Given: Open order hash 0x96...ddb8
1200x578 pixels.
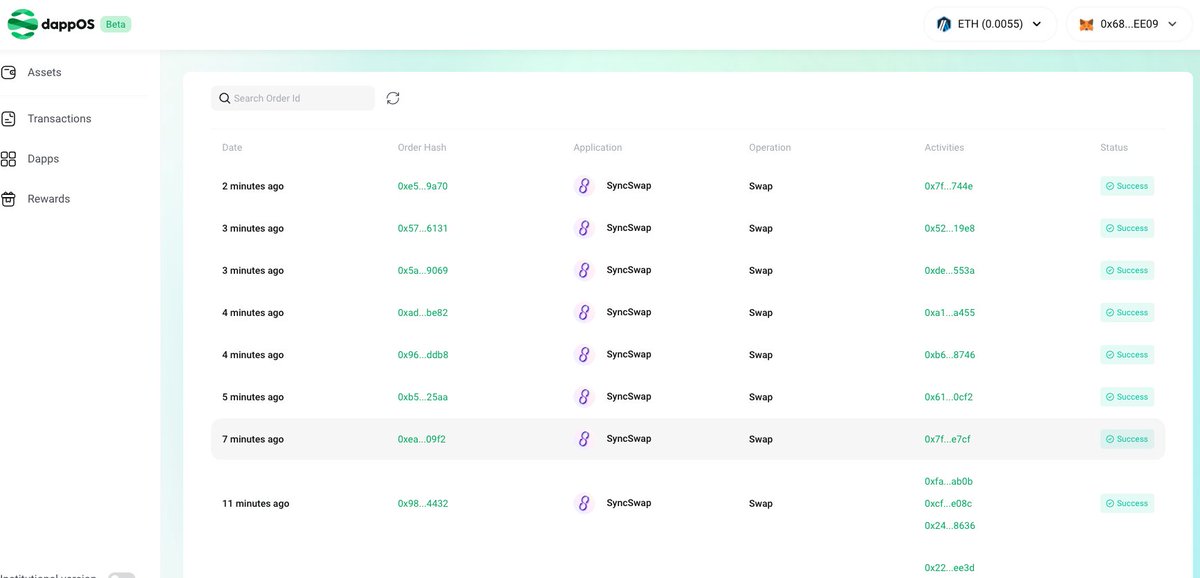Looking at the screenshot, I should (x=423, y=354).
